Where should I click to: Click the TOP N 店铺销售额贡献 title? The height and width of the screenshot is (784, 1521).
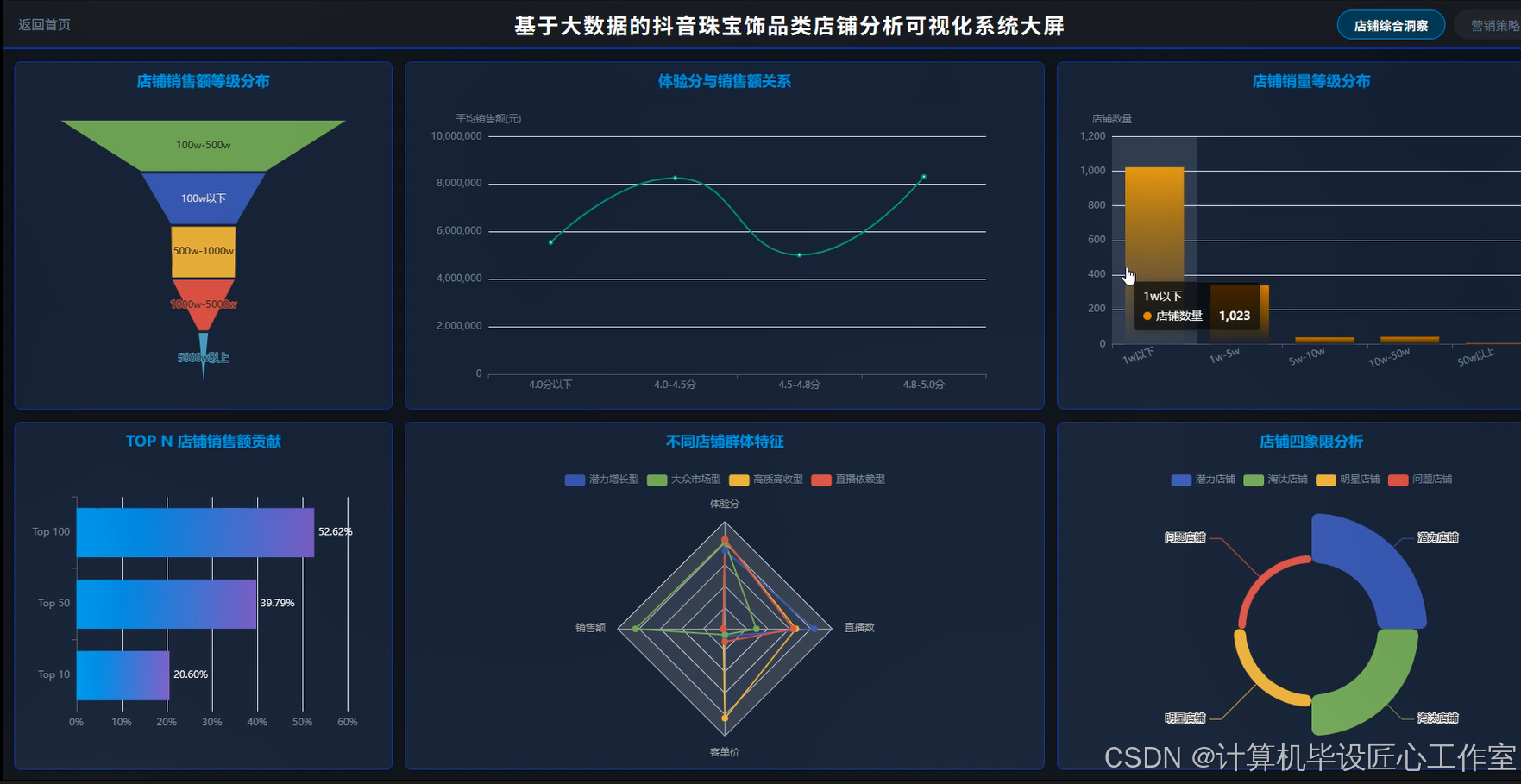coord(204,442)
